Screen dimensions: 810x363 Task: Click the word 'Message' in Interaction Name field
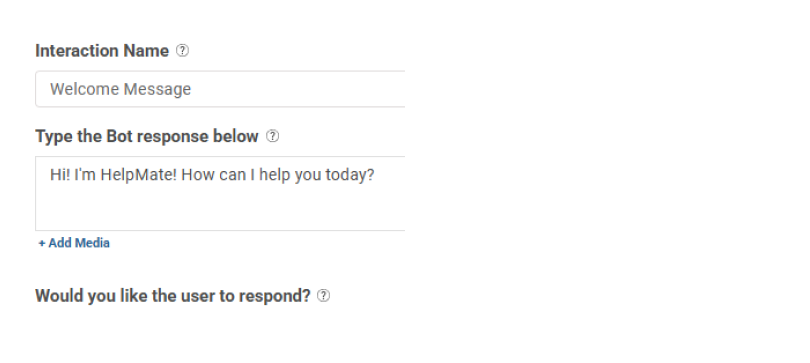coord(158,90)
